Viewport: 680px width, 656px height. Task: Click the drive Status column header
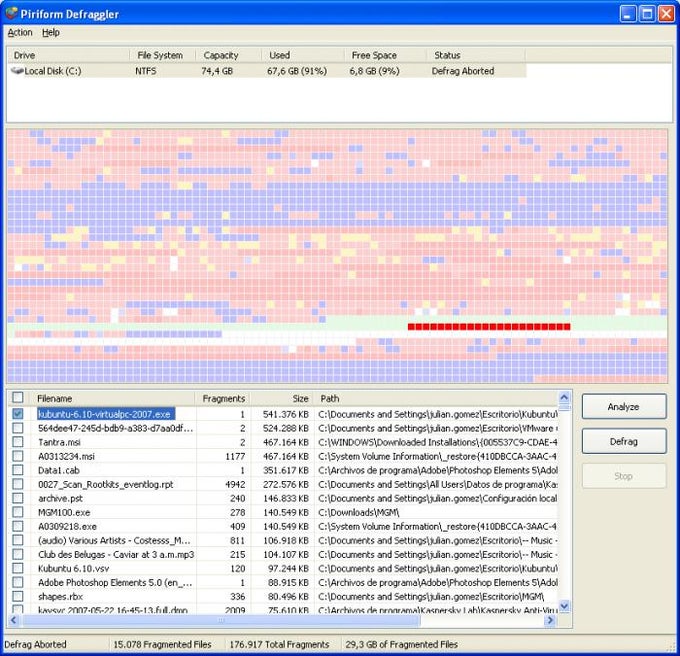pos(476,55)
